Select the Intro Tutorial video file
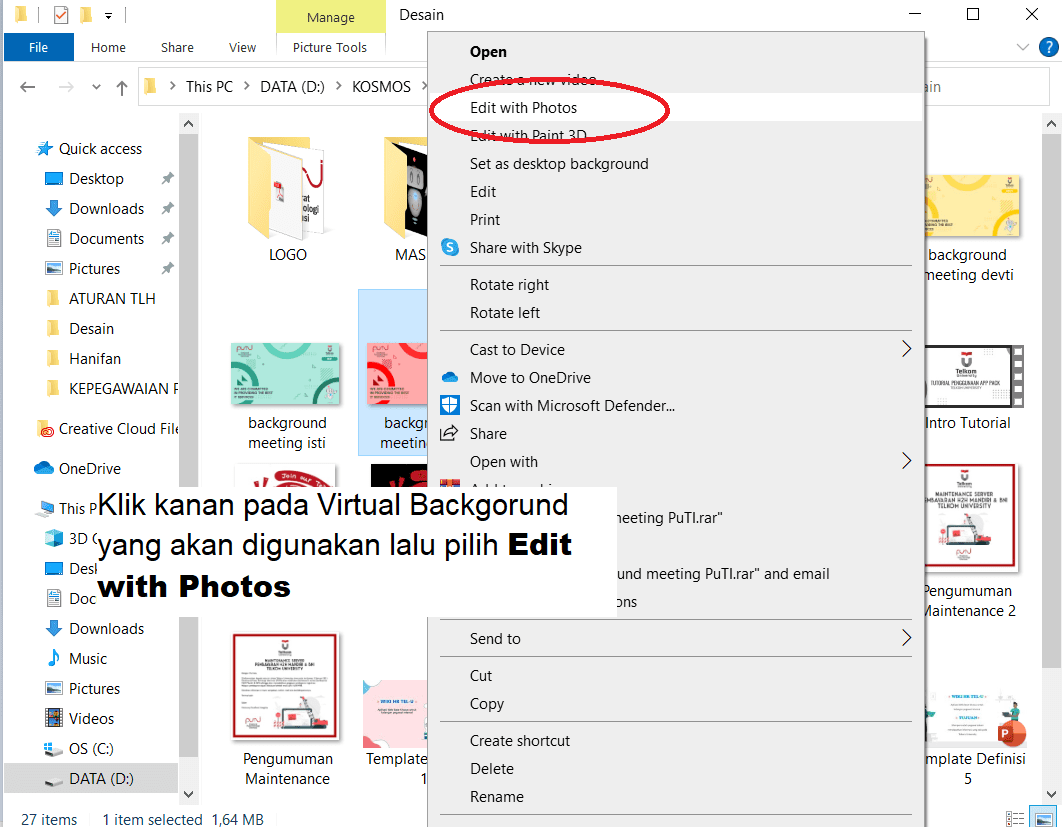The width and height of the screenshot is (1063, 827). (974, 388)
